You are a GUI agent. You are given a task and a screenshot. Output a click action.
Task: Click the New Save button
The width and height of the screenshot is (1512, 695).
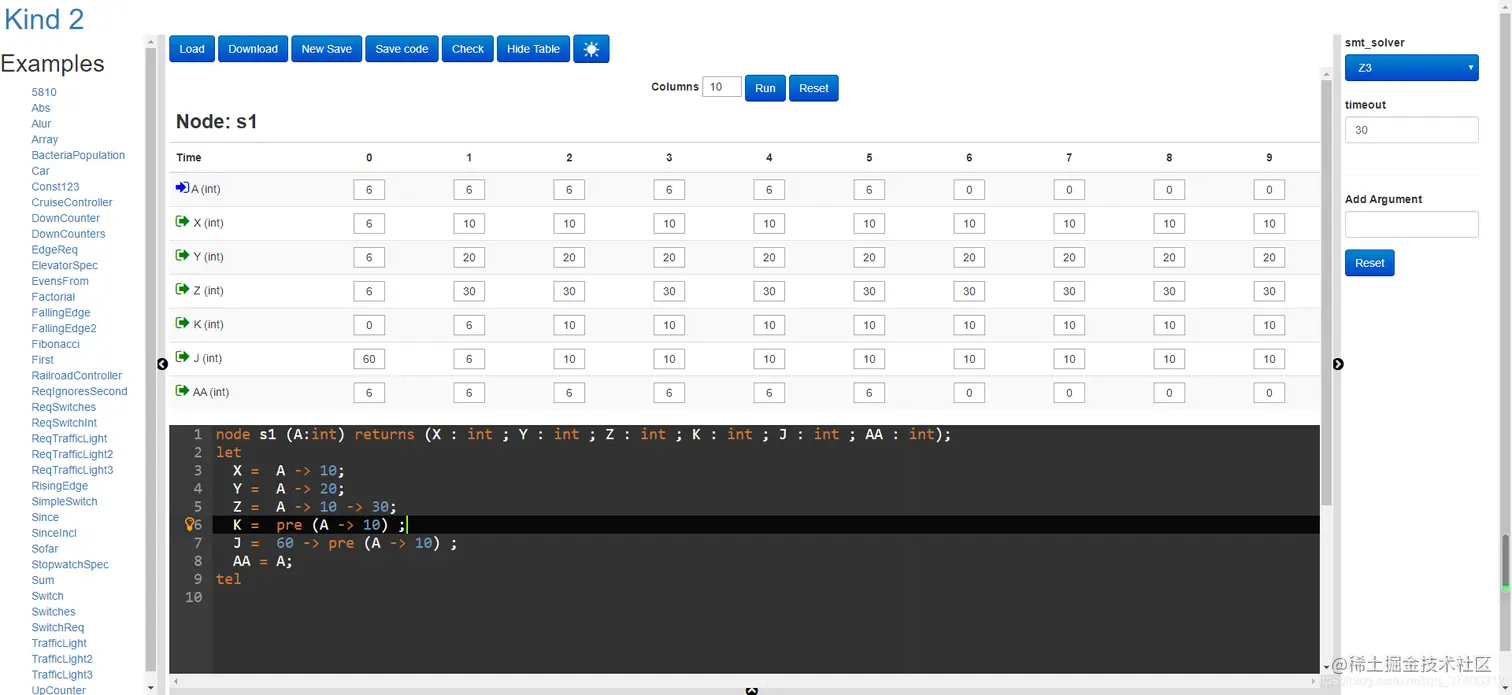[327, 49]
